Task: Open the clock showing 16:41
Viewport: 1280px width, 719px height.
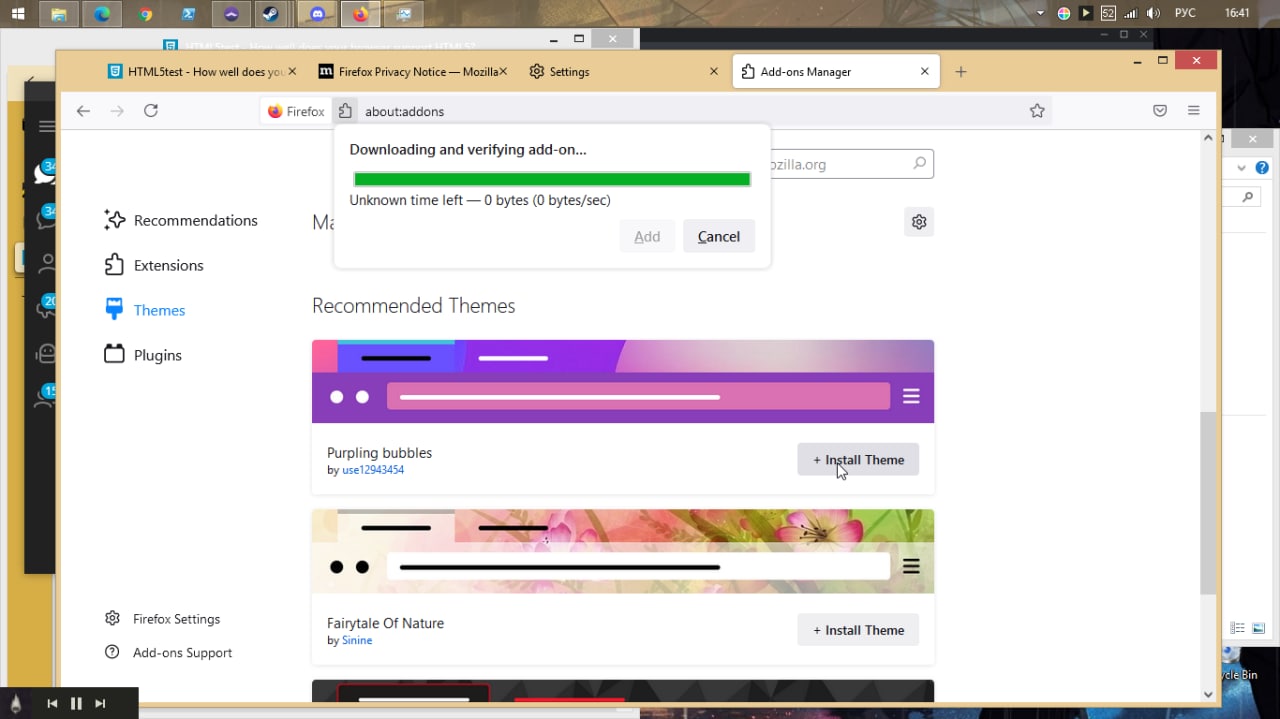Action: pyautogui.click(x=1237, y=14)
